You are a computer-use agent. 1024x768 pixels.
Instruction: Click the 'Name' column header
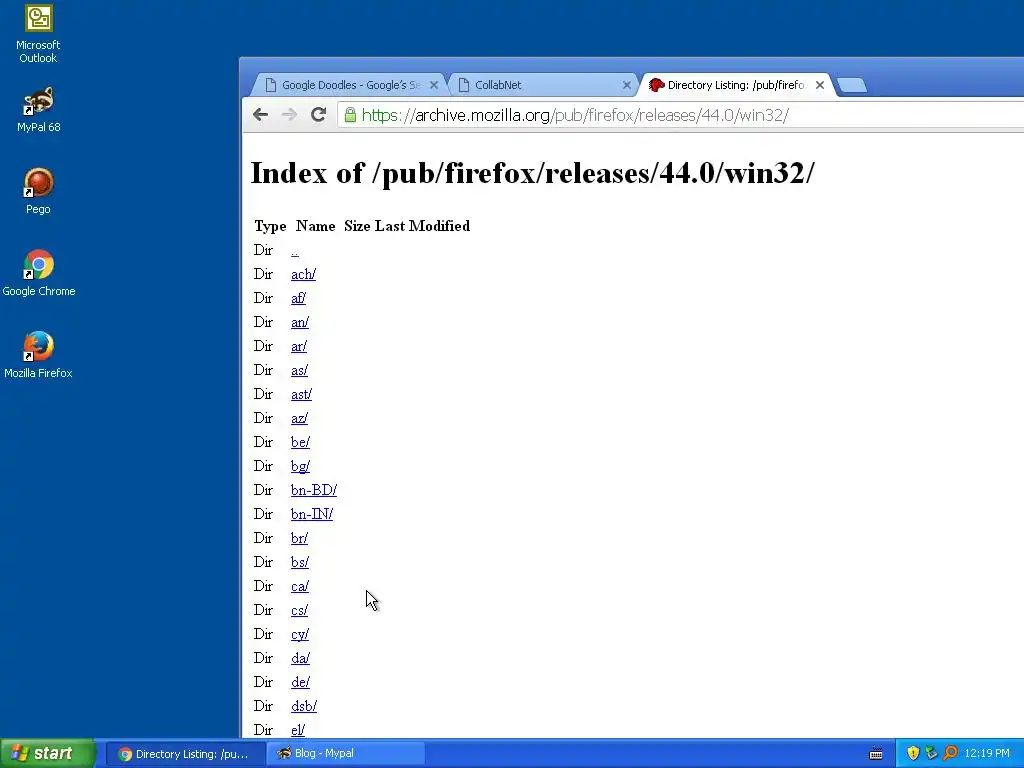coord(315,226)
